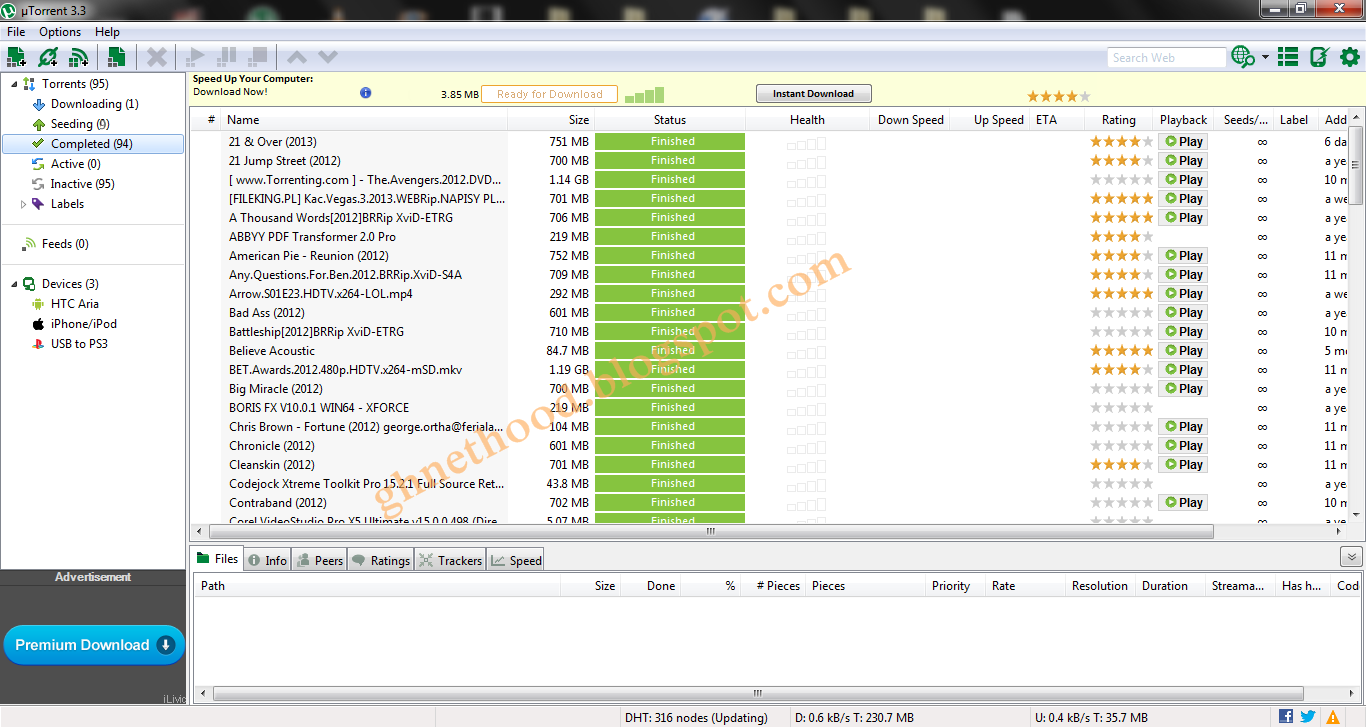Image resolution: width=1366 pixels, height=728 pixels.
Task: Open the Help menu
Action: 107,32
